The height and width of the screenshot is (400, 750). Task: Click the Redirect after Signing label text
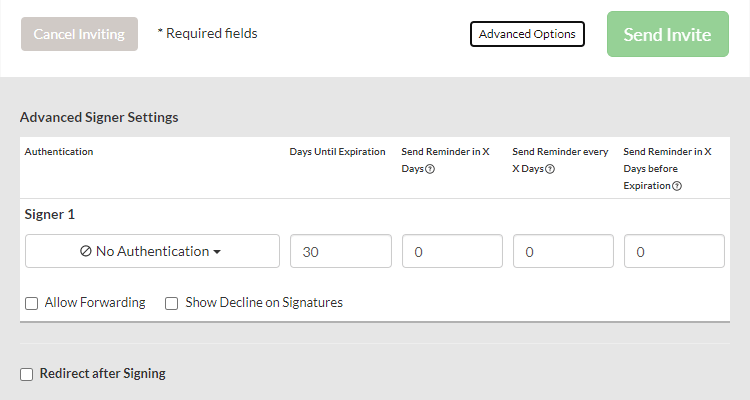coord(103,374)
